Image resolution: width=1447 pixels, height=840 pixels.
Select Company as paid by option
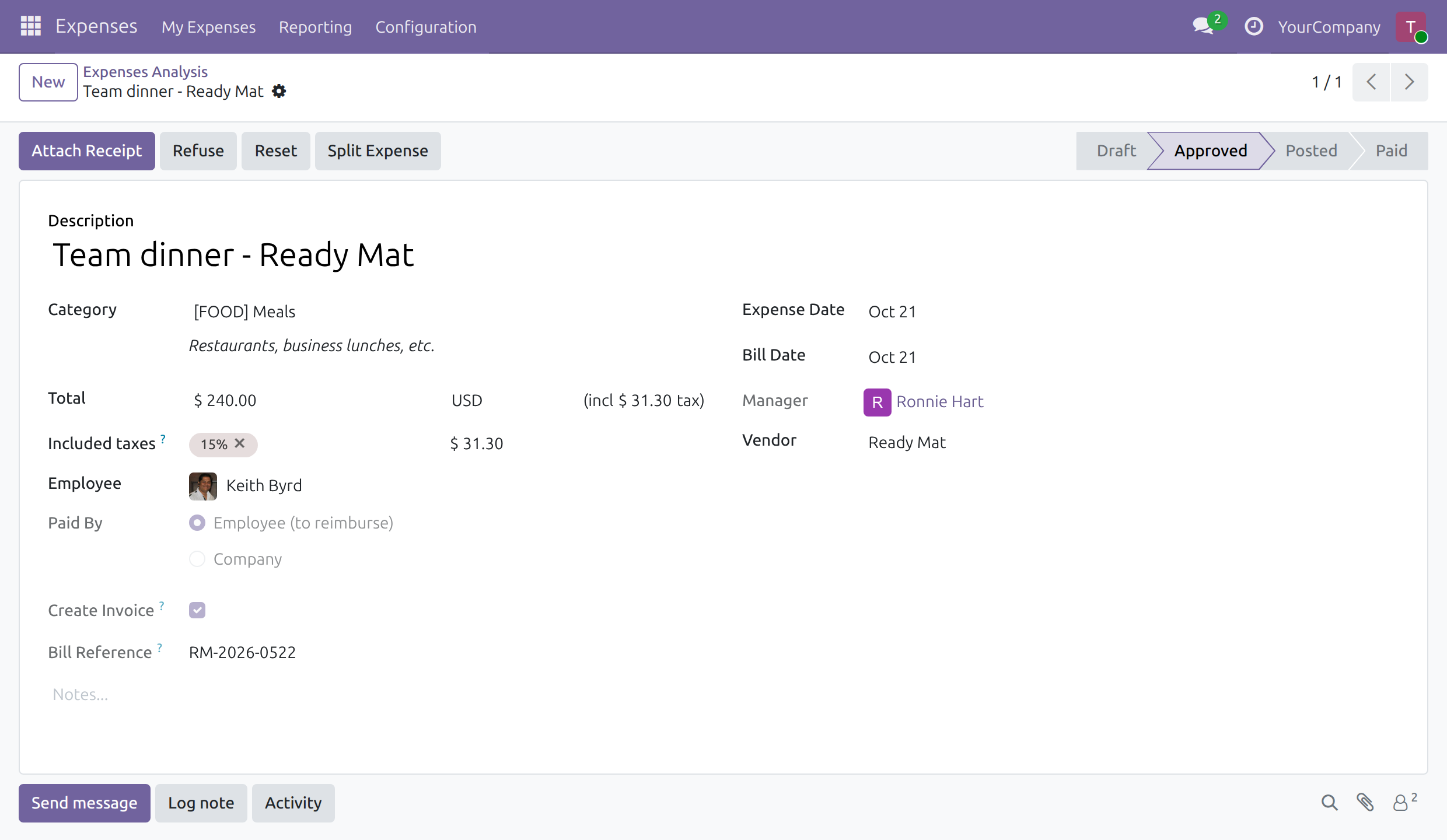tap(197, 559)
